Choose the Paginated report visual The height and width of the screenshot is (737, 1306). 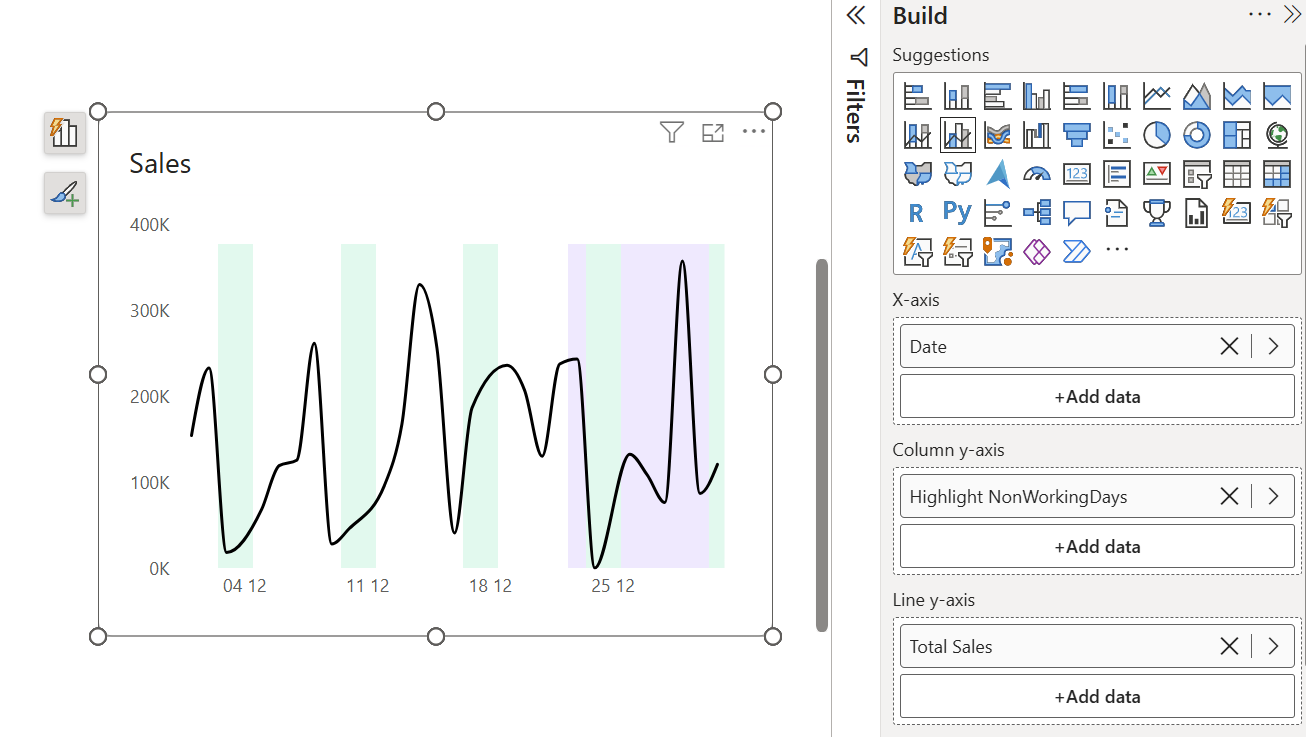tap(1197, 212)
